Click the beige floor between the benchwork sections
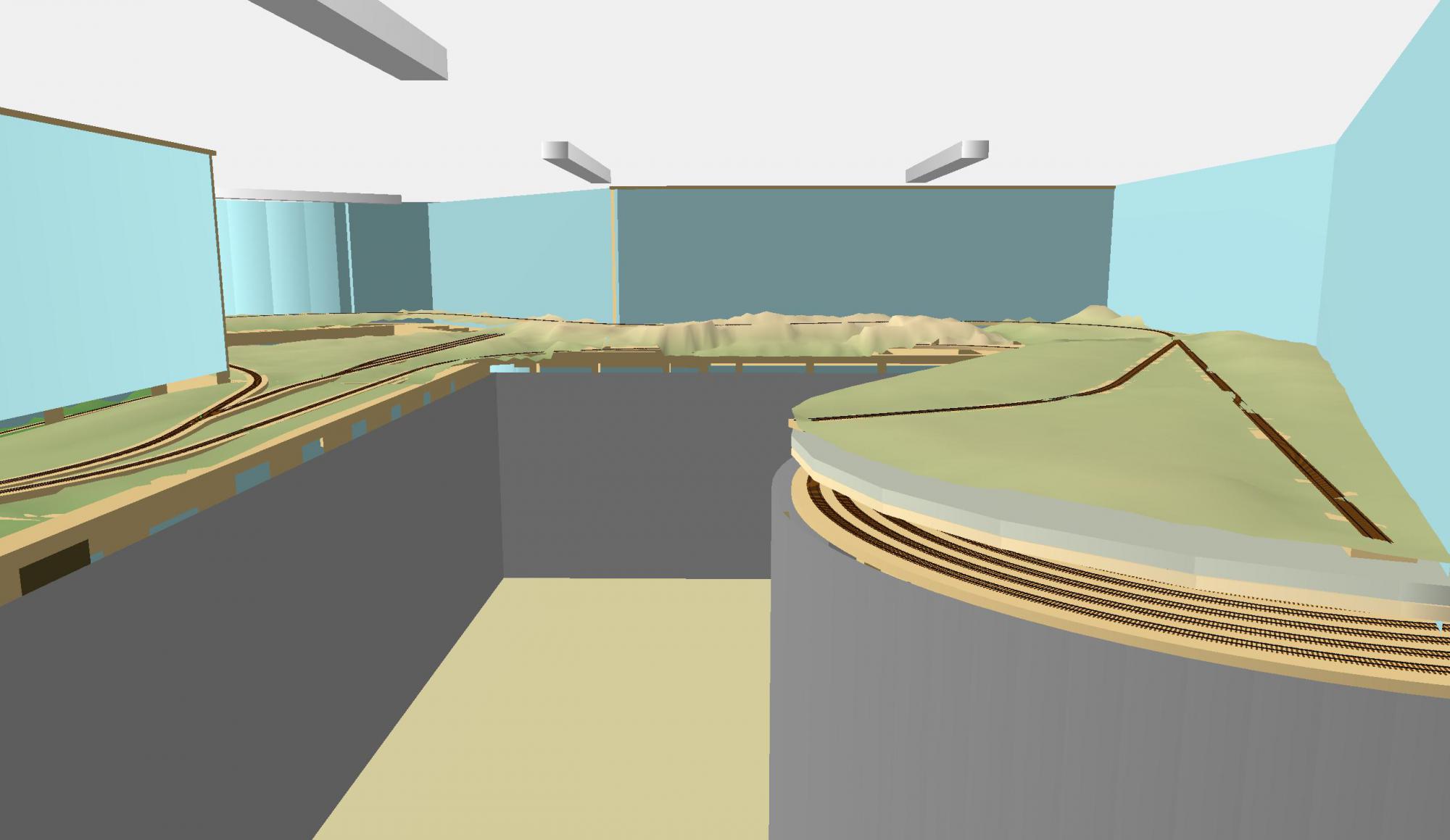The image size is (1450, 840). [580, 725]
